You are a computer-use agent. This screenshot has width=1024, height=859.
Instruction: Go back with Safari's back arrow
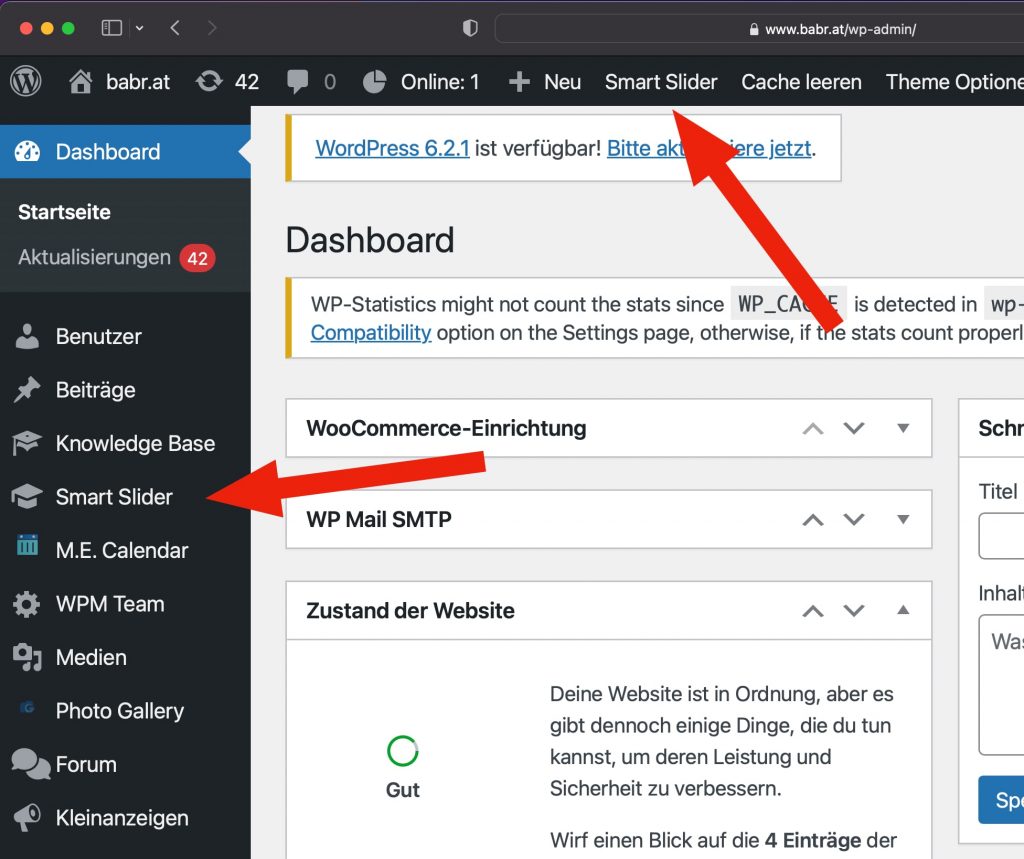pos(175,28)
